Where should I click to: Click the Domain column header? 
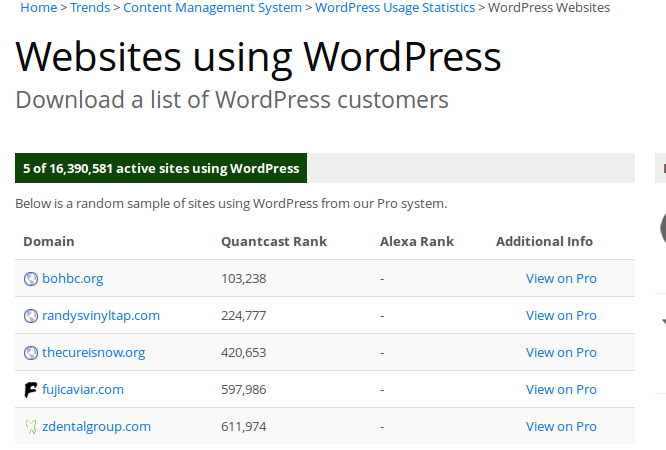point(49,241)
